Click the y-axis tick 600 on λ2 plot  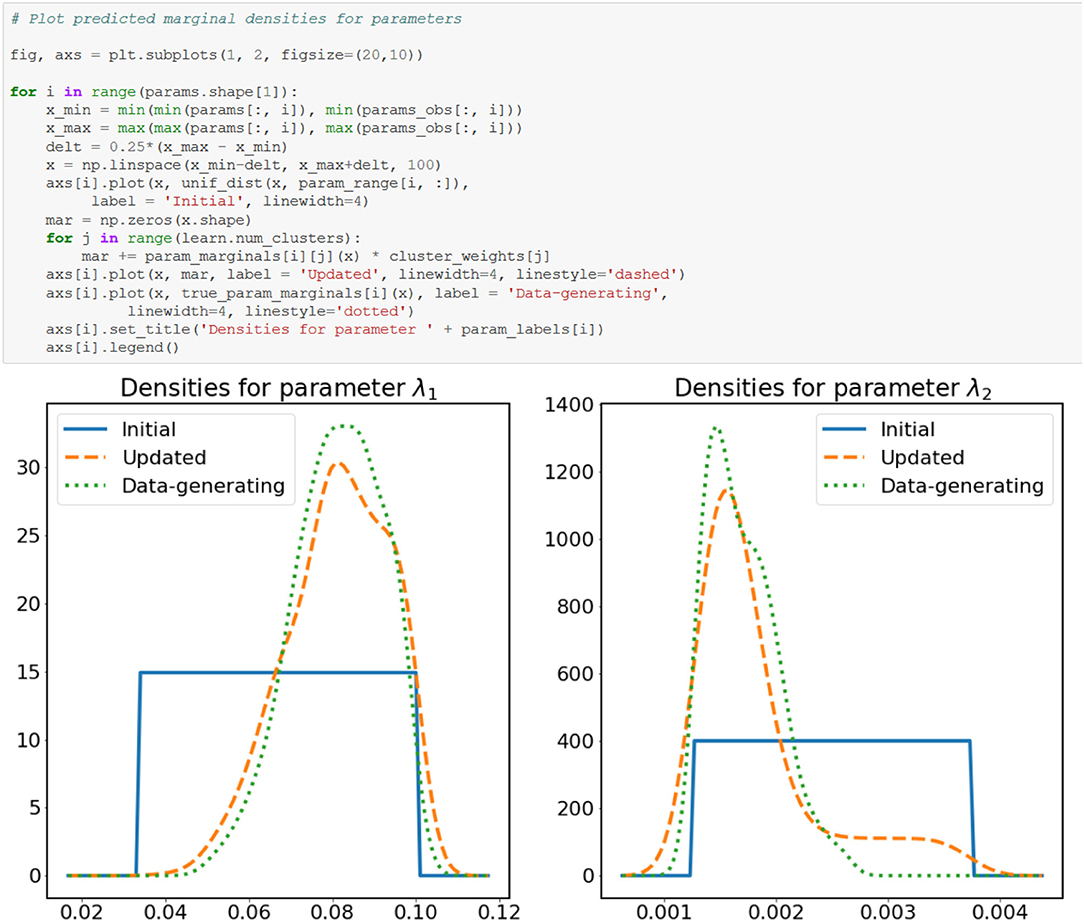[x=575, y=674]
